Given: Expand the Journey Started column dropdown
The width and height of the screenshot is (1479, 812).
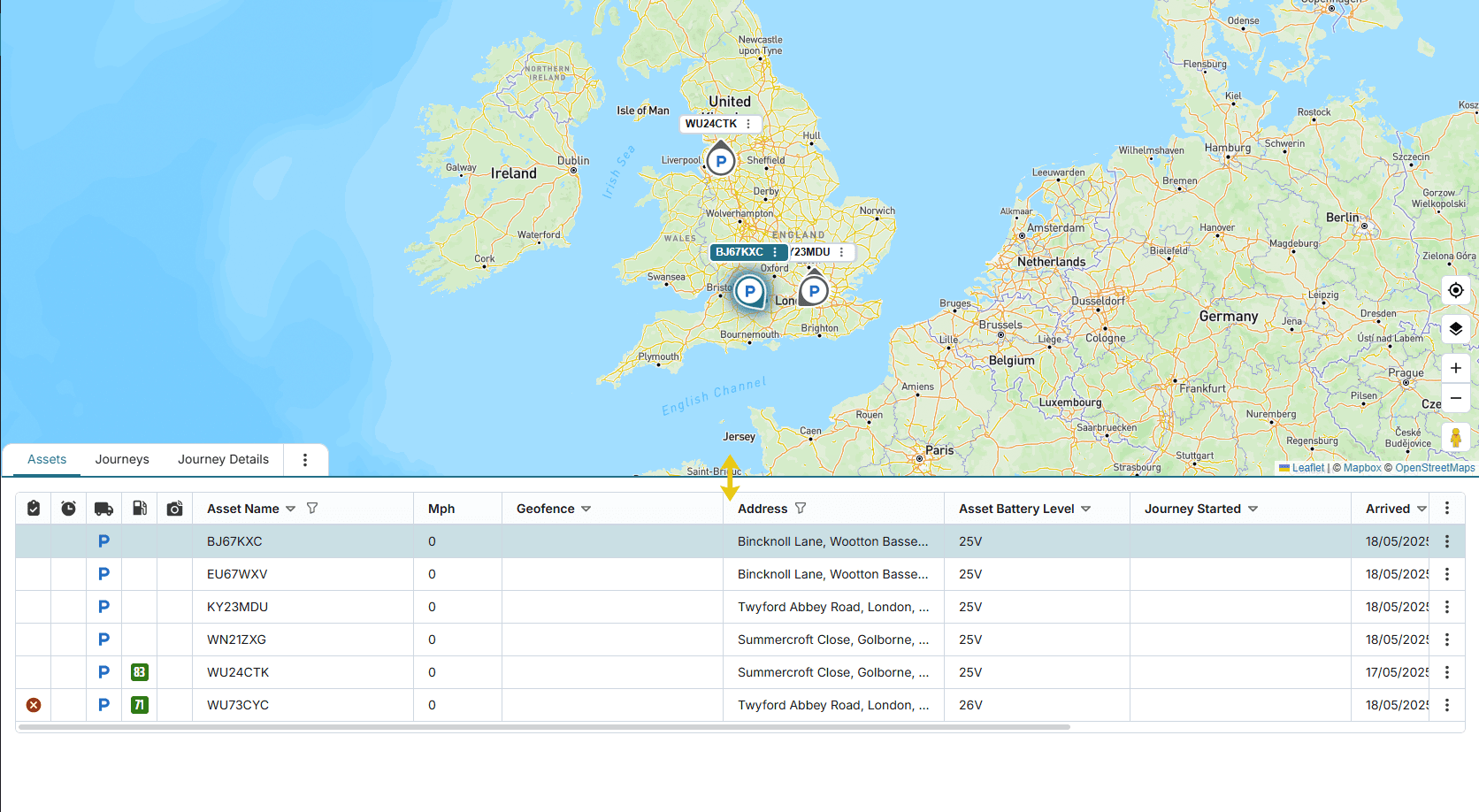Looking at the screenshot, I should coord(1253,509).
